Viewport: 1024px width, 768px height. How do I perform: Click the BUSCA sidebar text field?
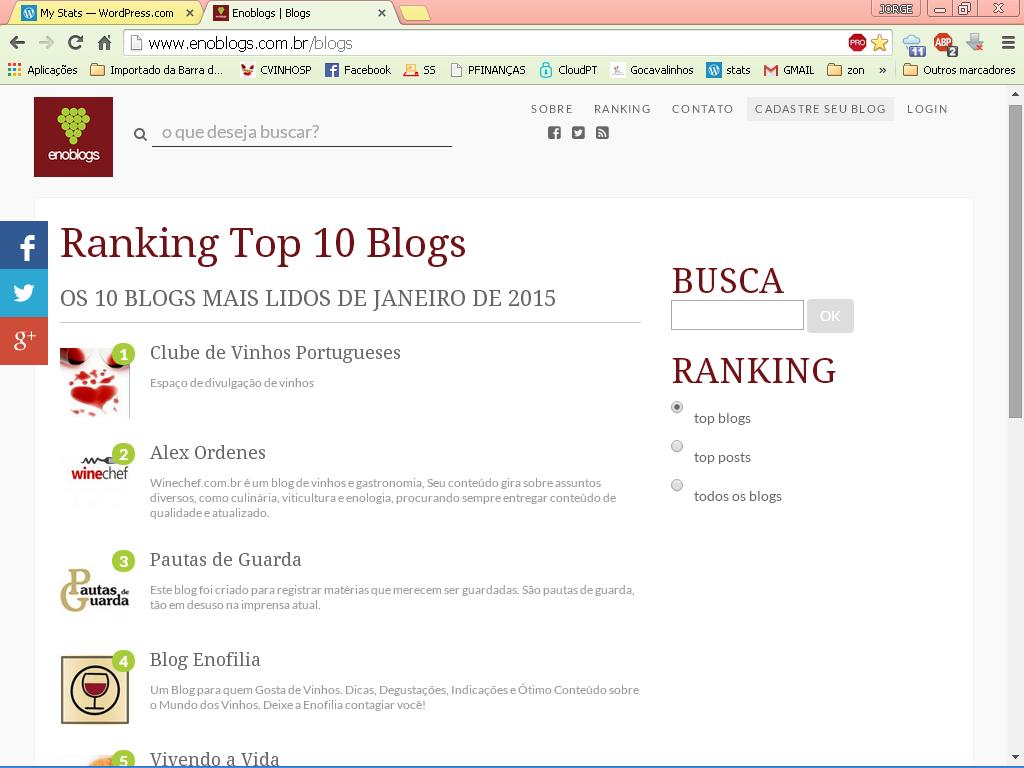tap(737, 315)
